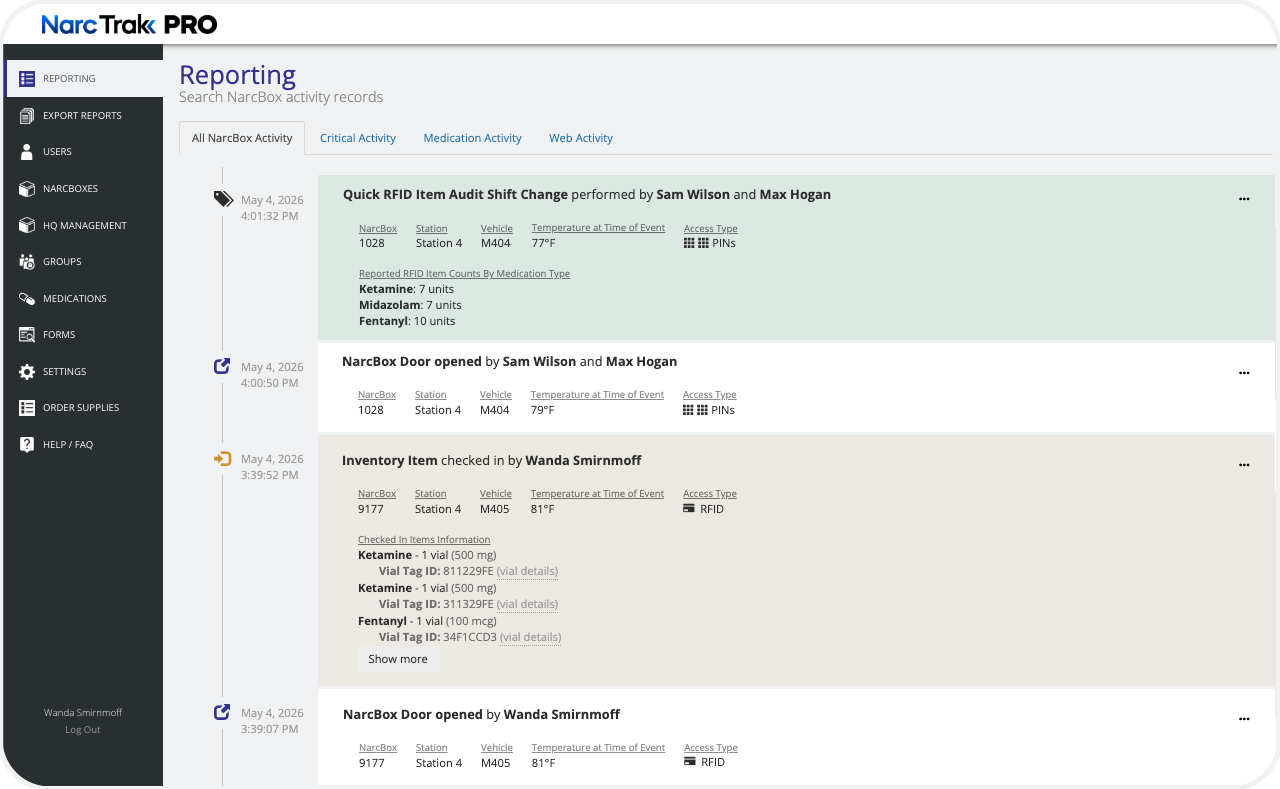Click temperature value 79°F
This screenshot has width=1280, height=789.
click(x=542, y=410)
